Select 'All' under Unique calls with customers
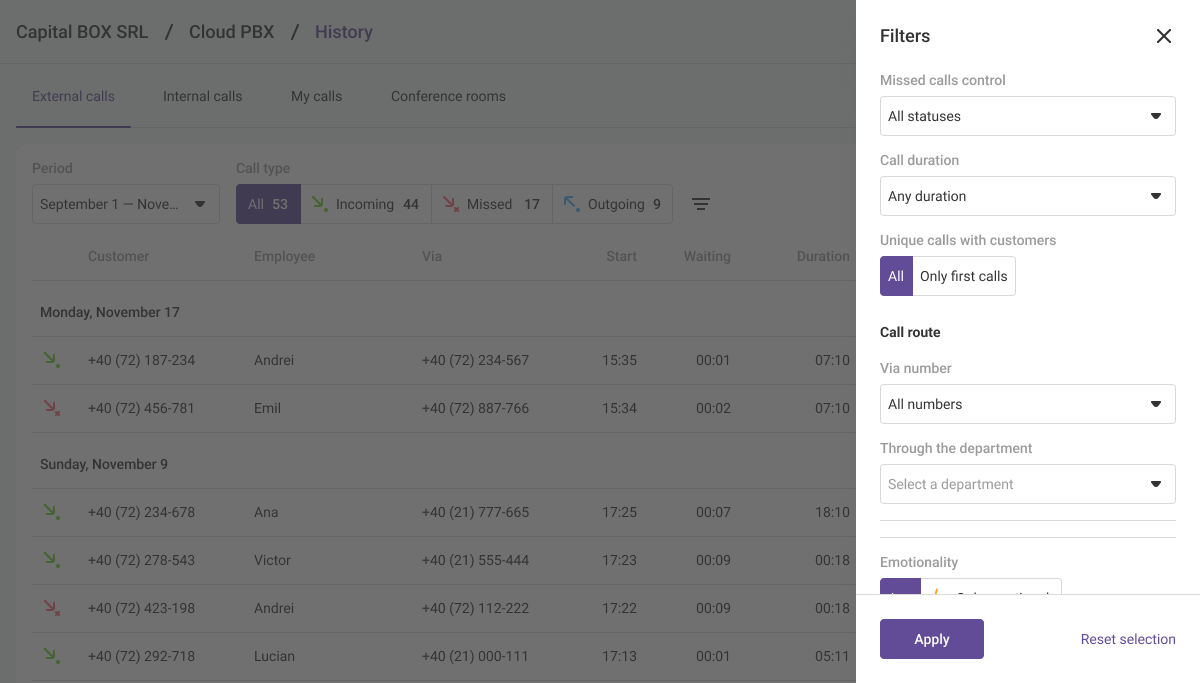Viewport: 1200px width, 683px height. tap(896, 276)
